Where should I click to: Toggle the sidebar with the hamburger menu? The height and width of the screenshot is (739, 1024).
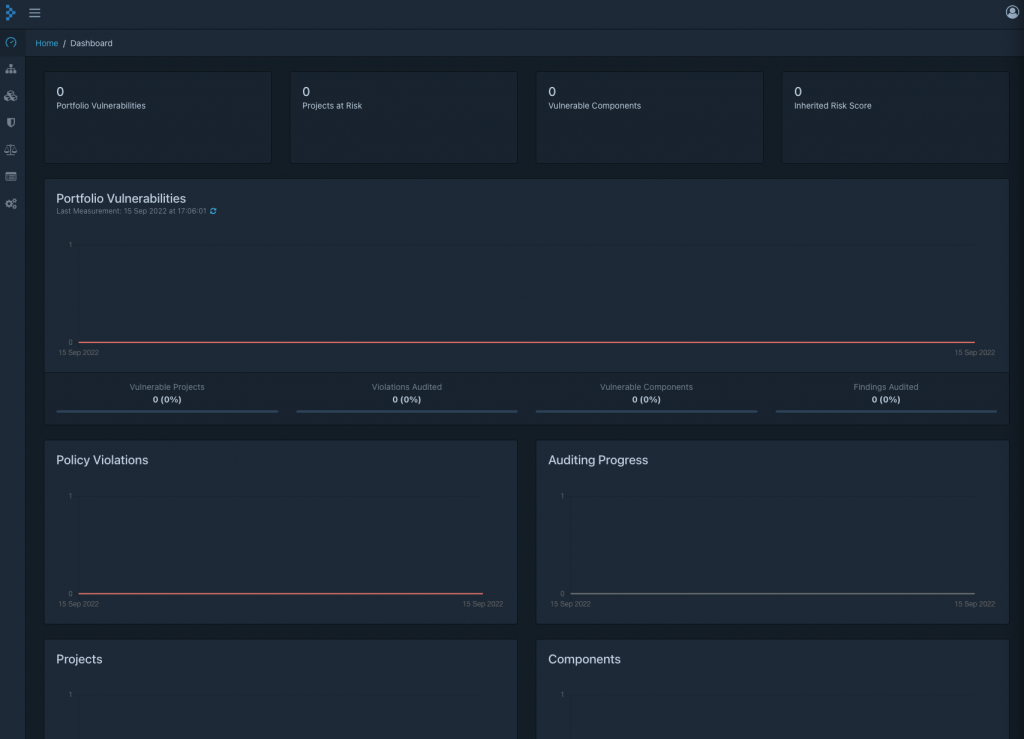(x=35, y=13)
